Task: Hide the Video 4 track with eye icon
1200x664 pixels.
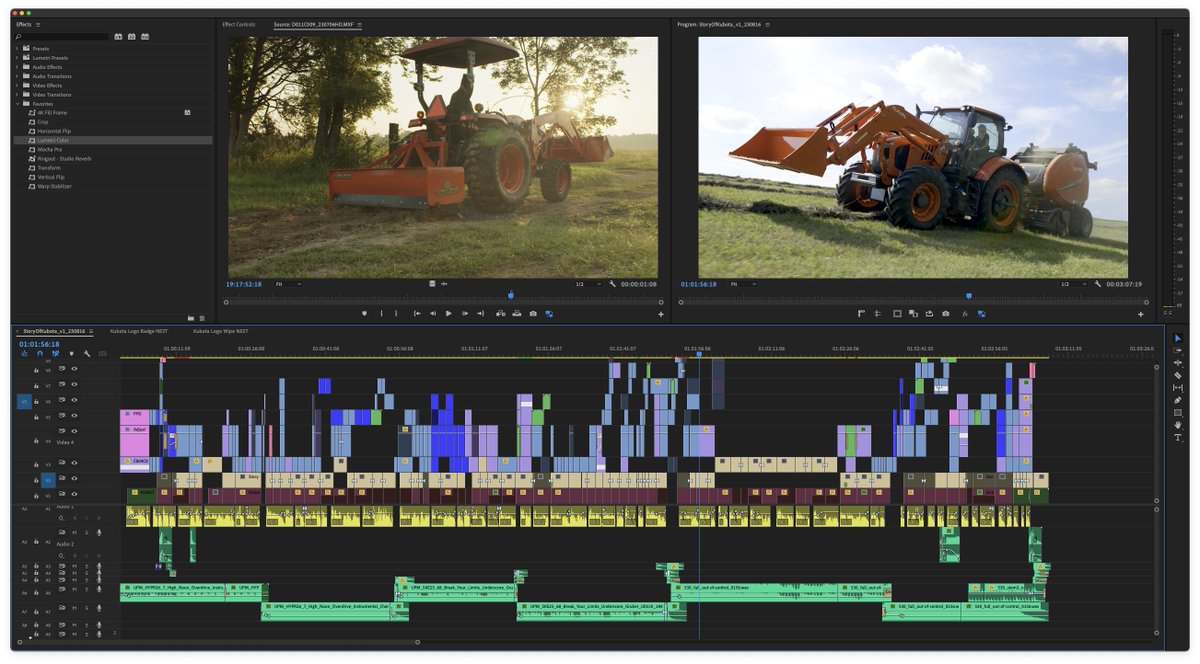Action: tap(73, 431)
